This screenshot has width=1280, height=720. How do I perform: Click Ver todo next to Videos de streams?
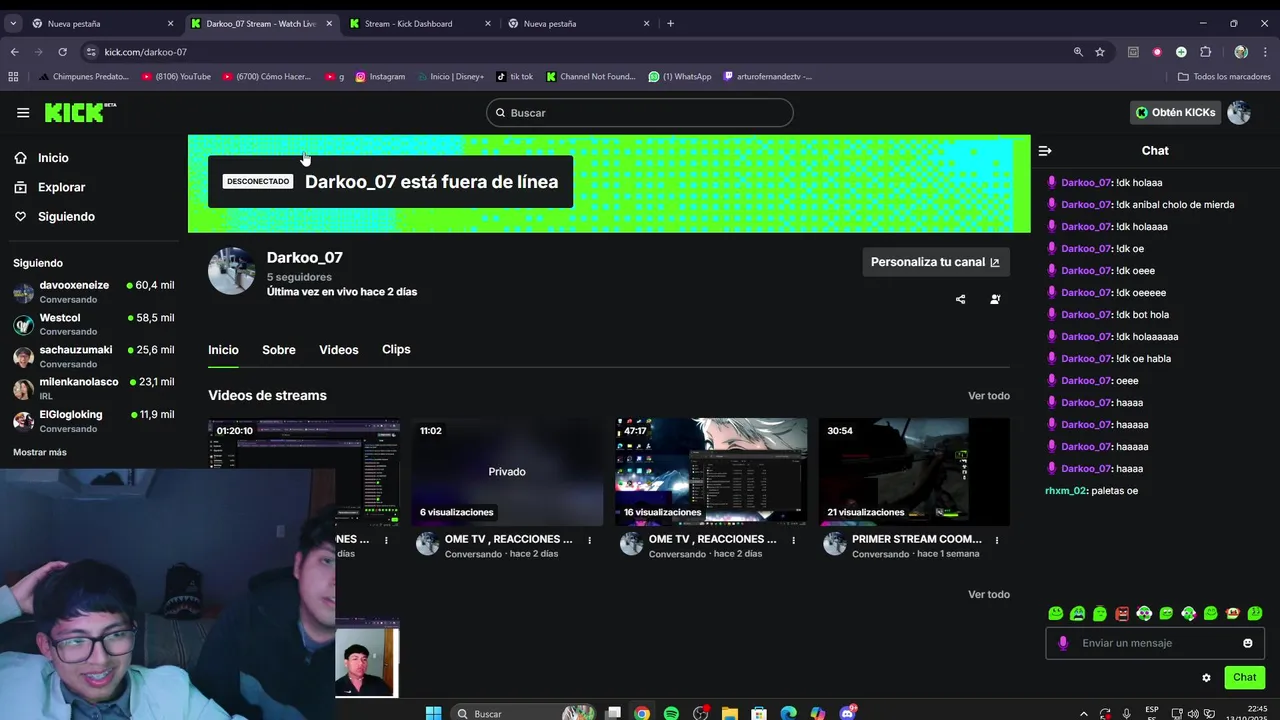click(989, 396)
